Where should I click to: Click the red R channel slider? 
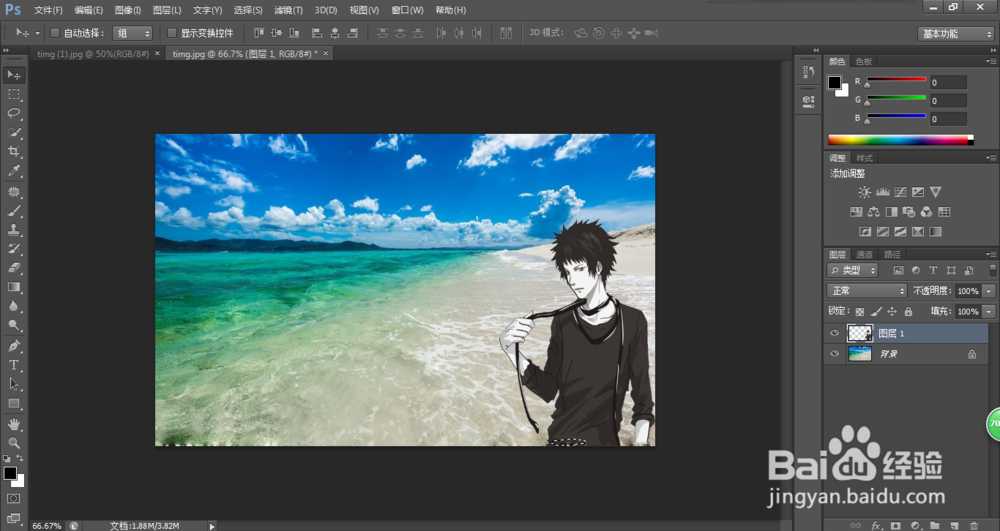895,79
